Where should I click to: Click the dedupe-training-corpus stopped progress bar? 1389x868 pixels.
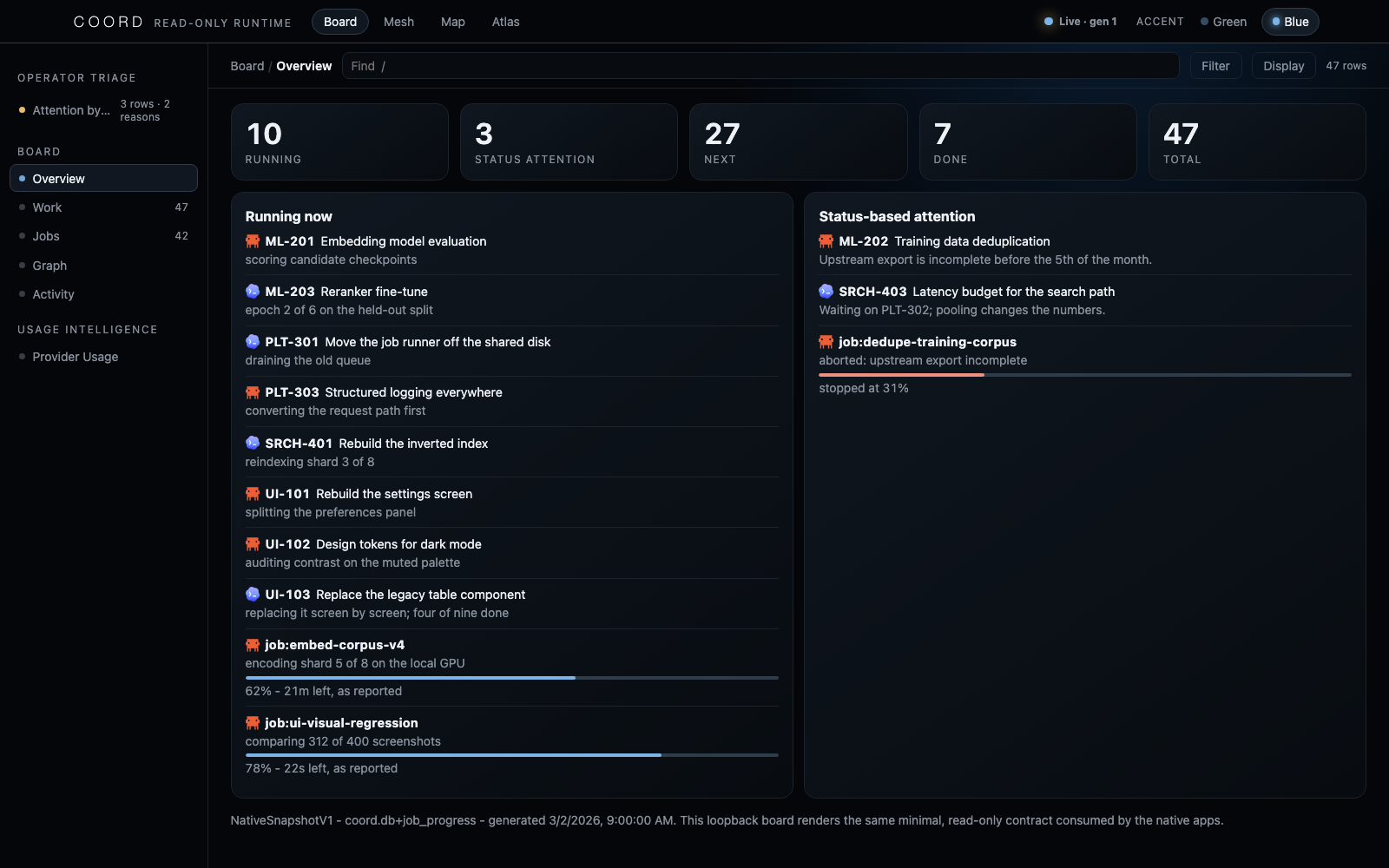(1085, 375)
